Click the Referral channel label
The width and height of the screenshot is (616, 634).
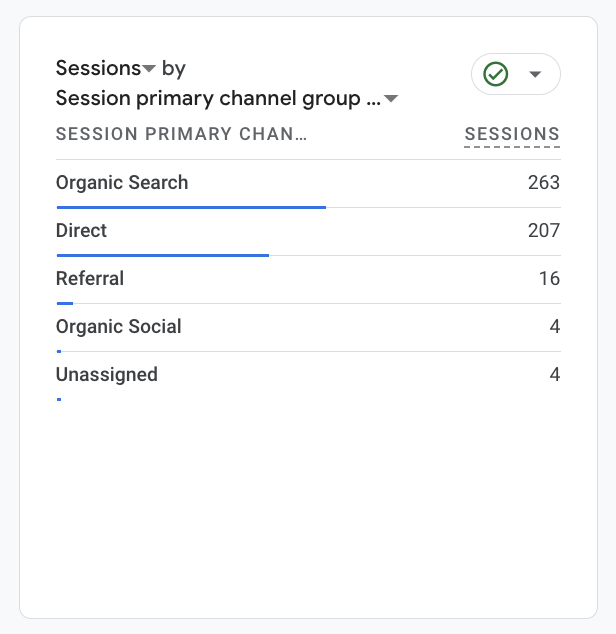tap(90, 279)
